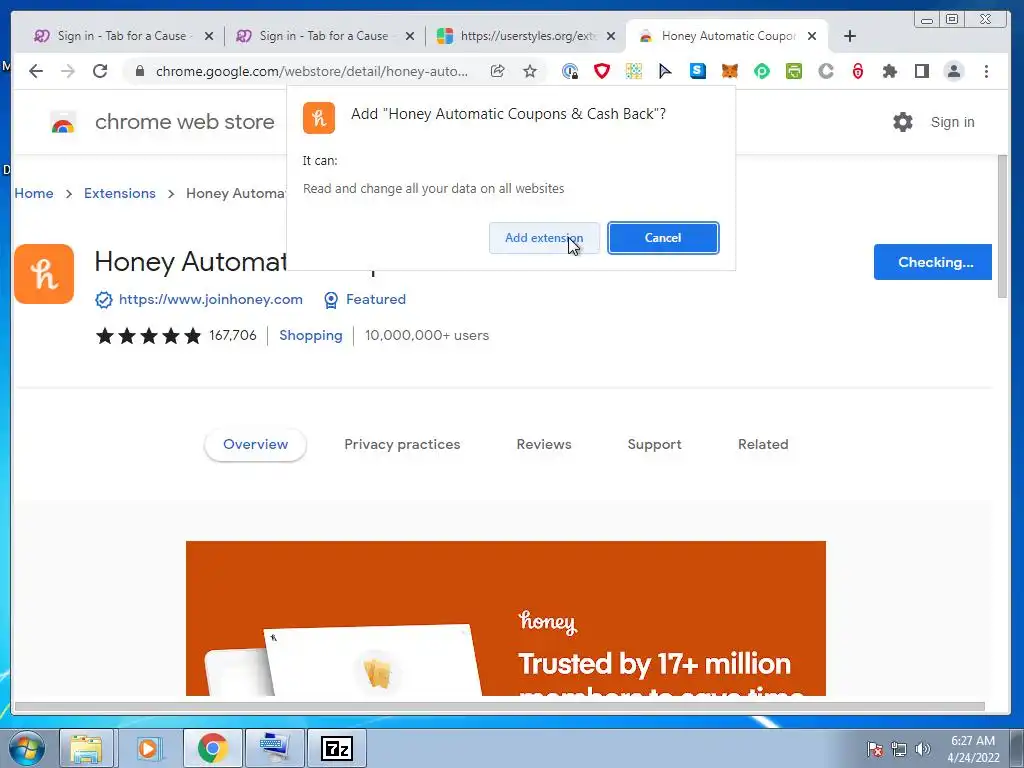Viewport: 1024px width, 768px height.
Task: Open the clock with padlock extension icon
Action: (569, 71)
